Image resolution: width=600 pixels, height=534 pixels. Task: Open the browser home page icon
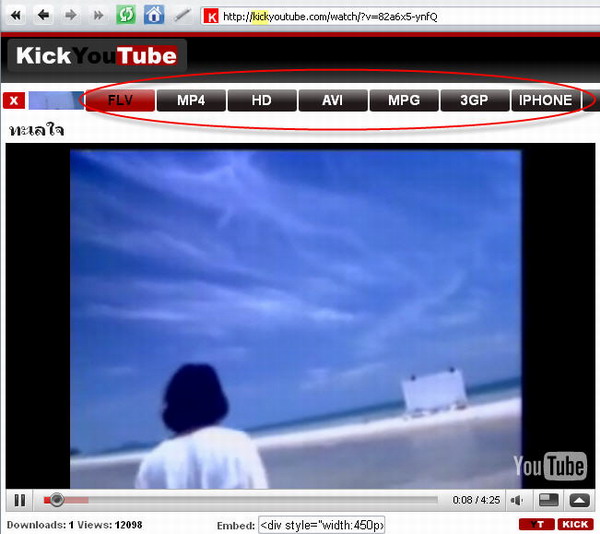pyautogui.click(x=154, y=15)
